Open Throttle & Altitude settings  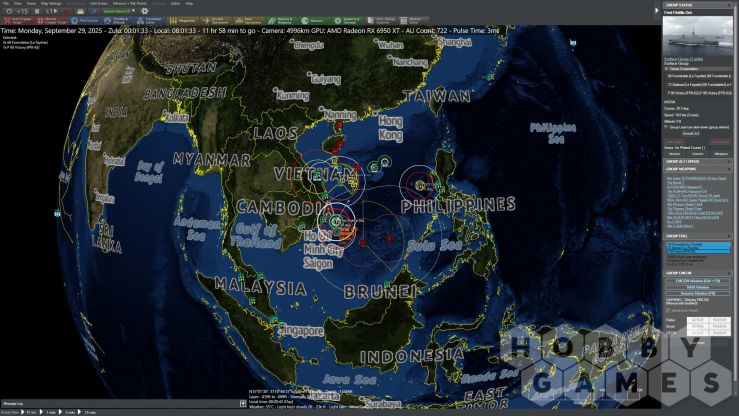click(116, 21)
